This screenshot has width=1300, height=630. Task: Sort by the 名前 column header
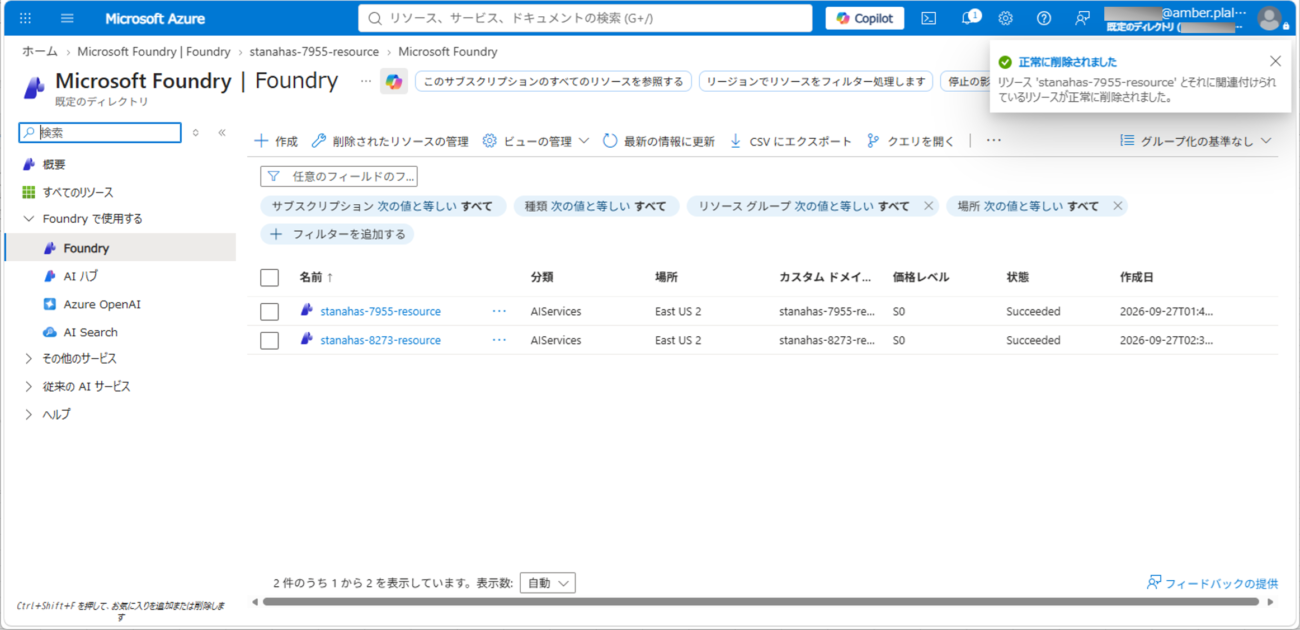pyautogui.click(x=316, y=277)
